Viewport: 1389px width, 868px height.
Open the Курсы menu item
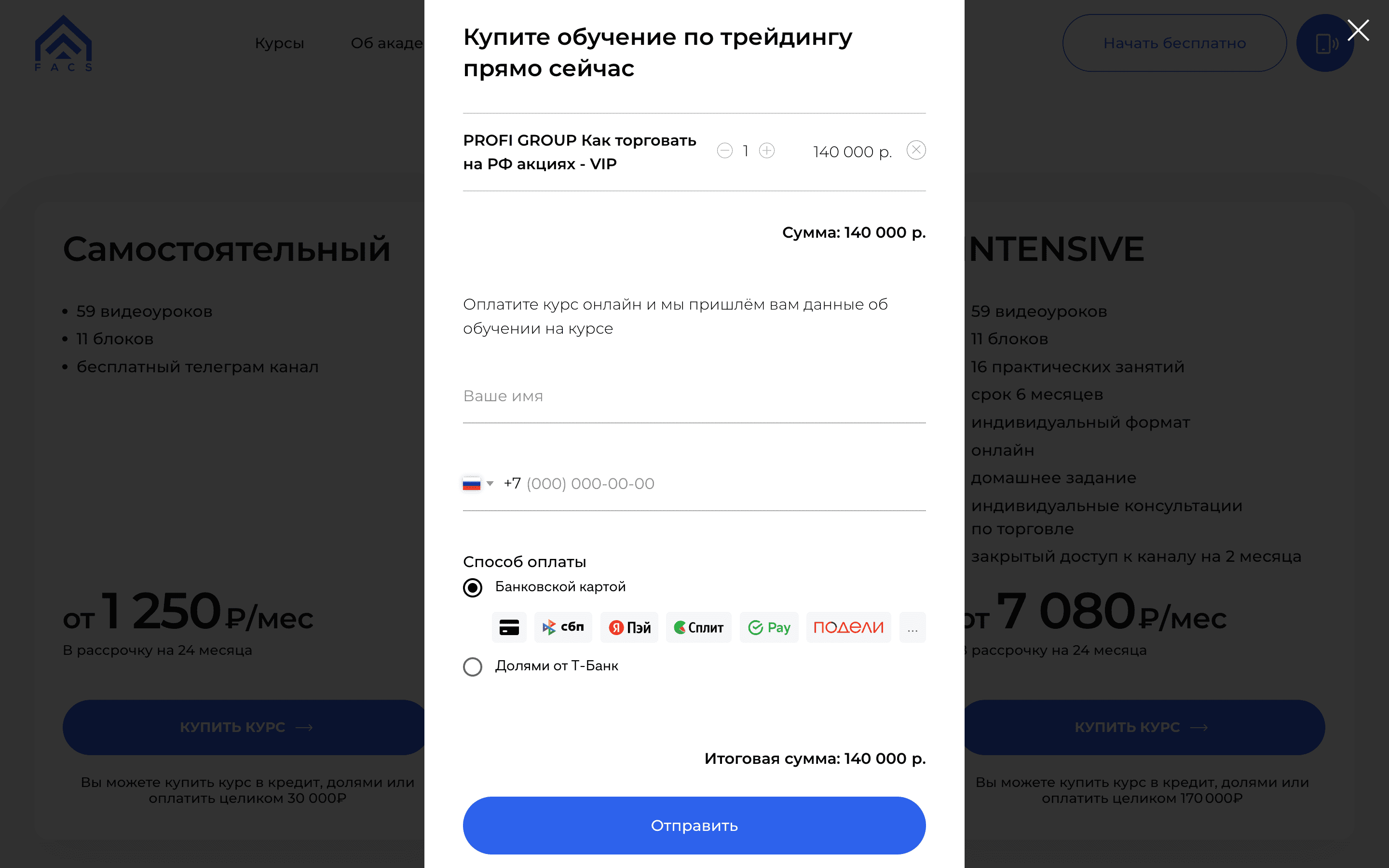[x=279, y=43]
